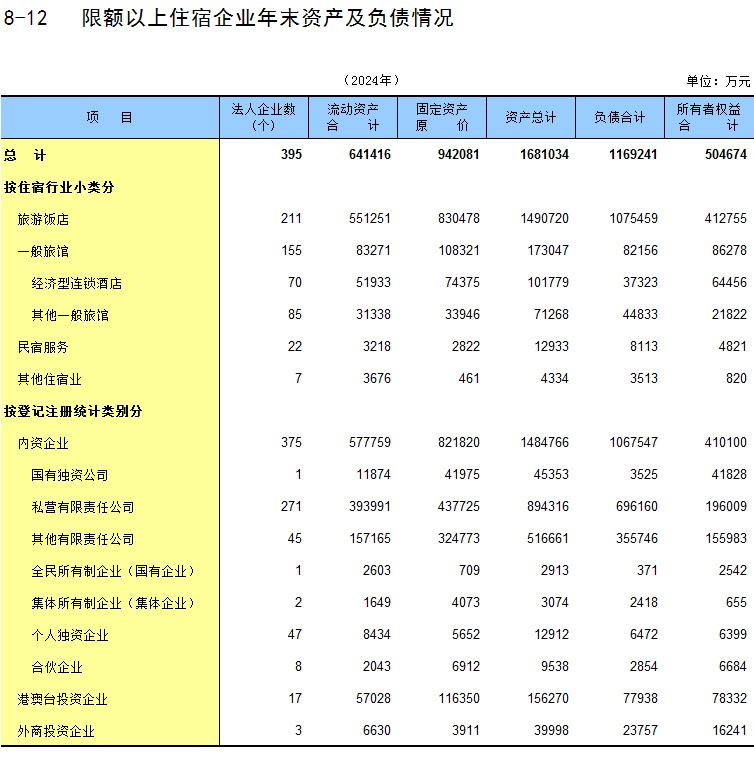Click the 旅游饭店 row label

[43, 219]
